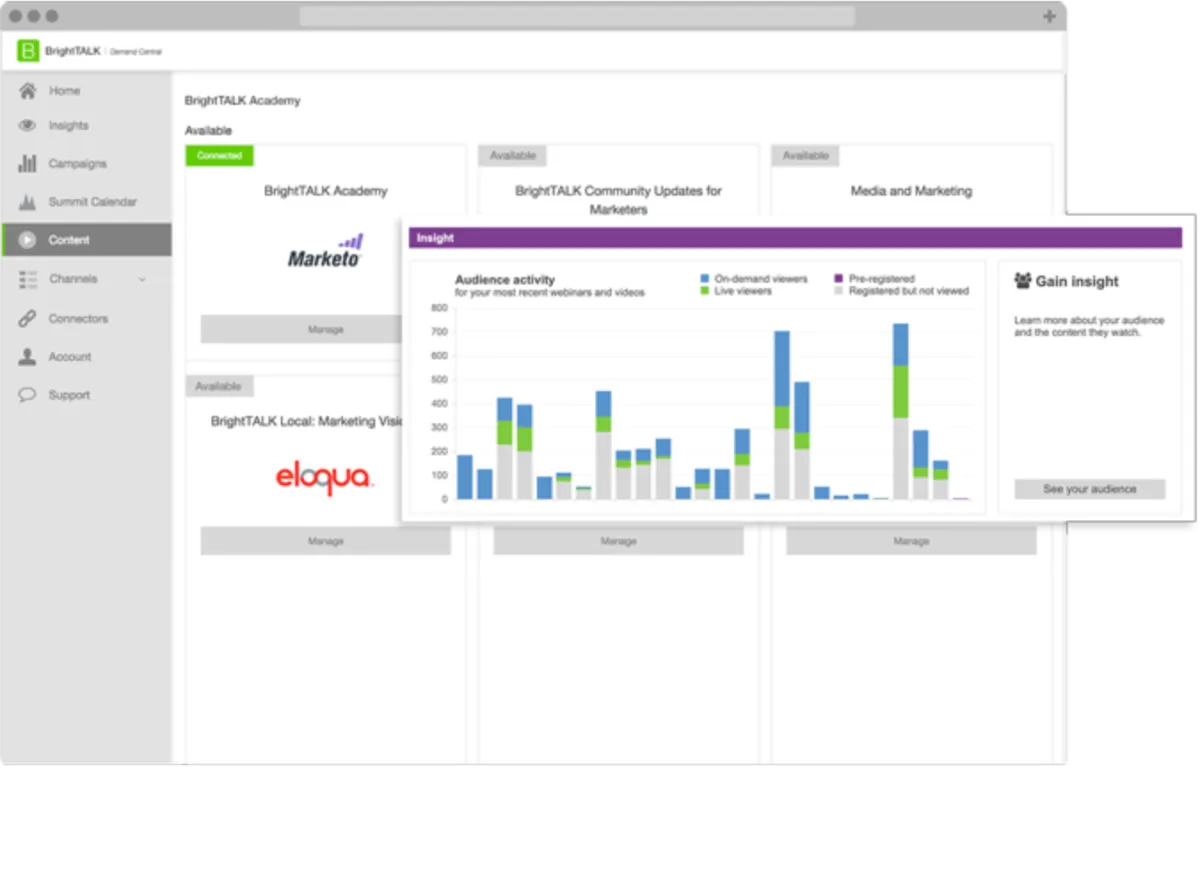Screen dimensions: 1200x889
Task: Click the Available section label
Action: tap(208, 130)
